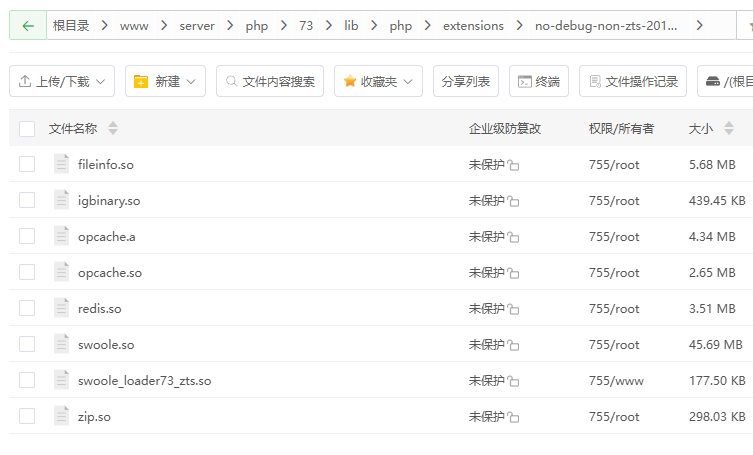
Task: Navigate to 根目录 in breadcrumb
Action: tap(71, 25)
